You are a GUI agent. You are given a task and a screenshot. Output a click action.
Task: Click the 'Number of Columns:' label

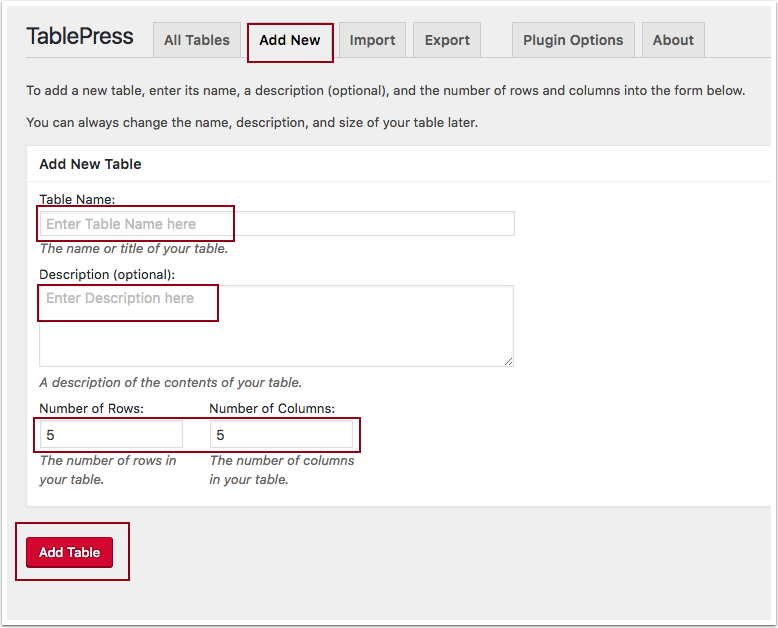pos(272,408)
